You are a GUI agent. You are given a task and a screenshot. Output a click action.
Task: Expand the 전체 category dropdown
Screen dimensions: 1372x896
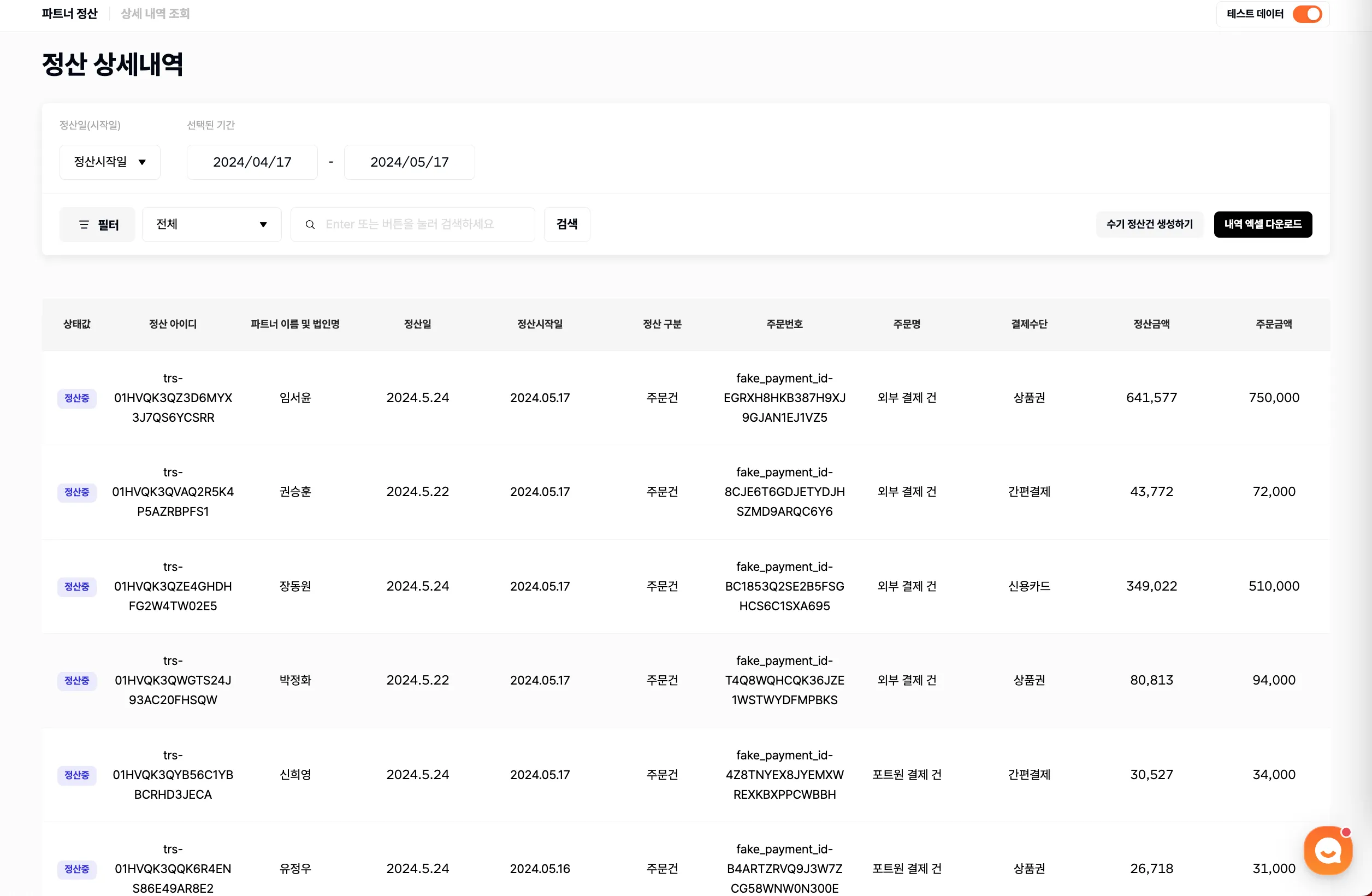click(211, 225)
